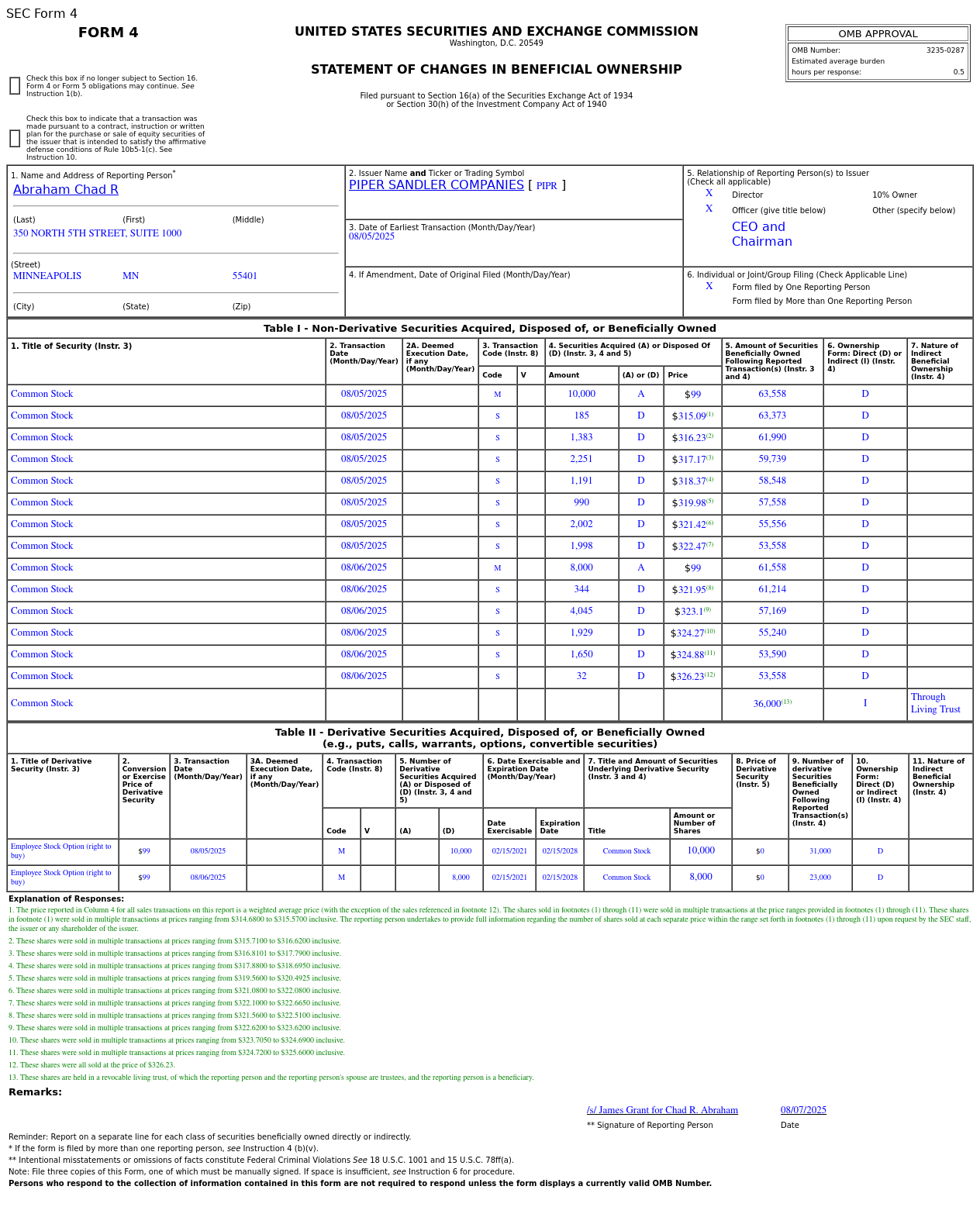This screenshot has height=1207, width=980.
Task: Click the first Common Stock underlying security title
Action: coord(626,851)
